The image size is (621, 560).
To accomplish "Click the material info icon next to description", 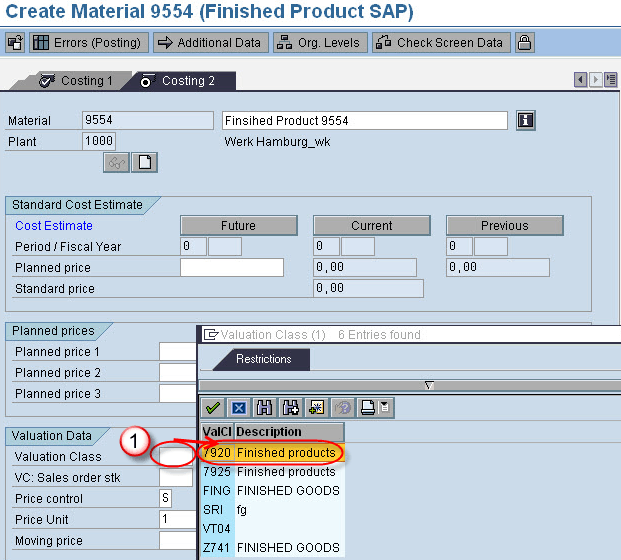I will click(526, 121).
